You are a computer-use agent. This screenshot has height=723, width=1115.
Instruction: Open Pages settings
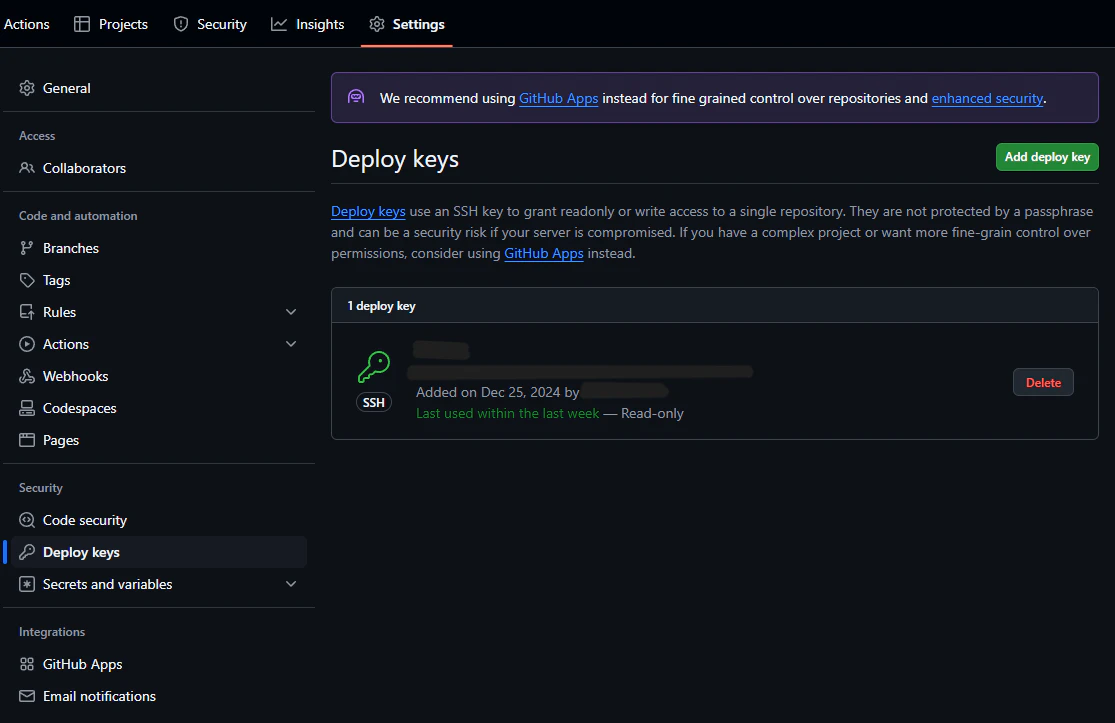point(159,440)
